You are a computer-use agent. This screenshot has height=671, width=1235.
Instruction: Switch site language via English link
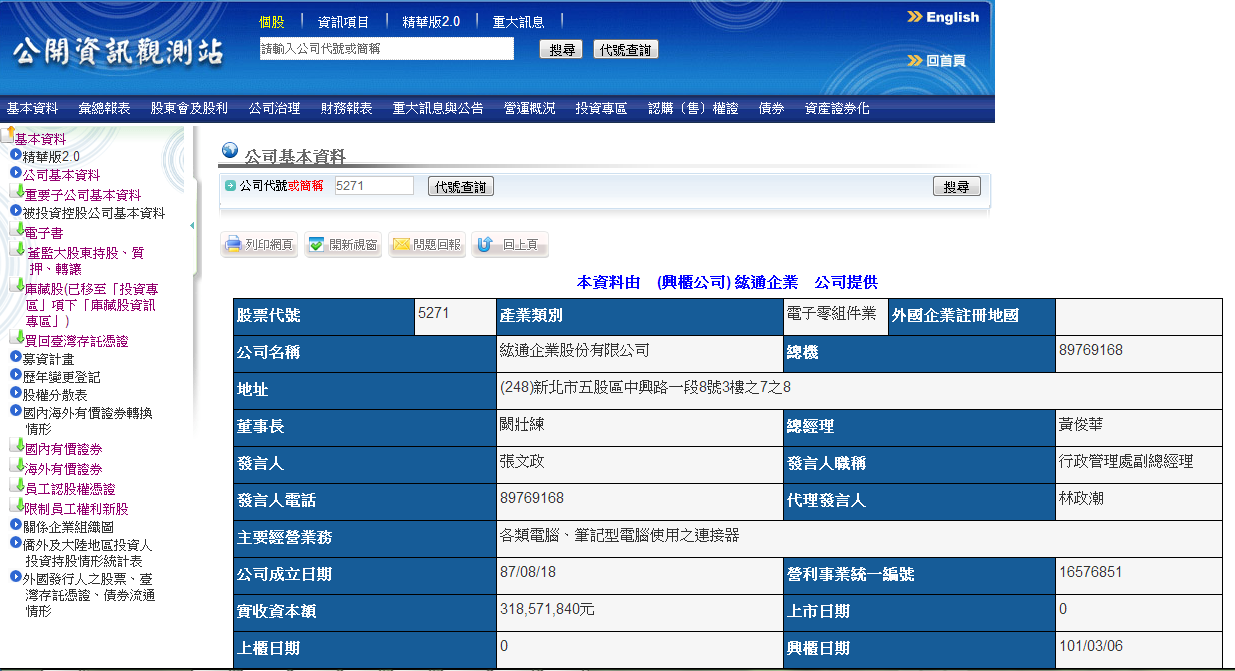[x=943, y=17]
